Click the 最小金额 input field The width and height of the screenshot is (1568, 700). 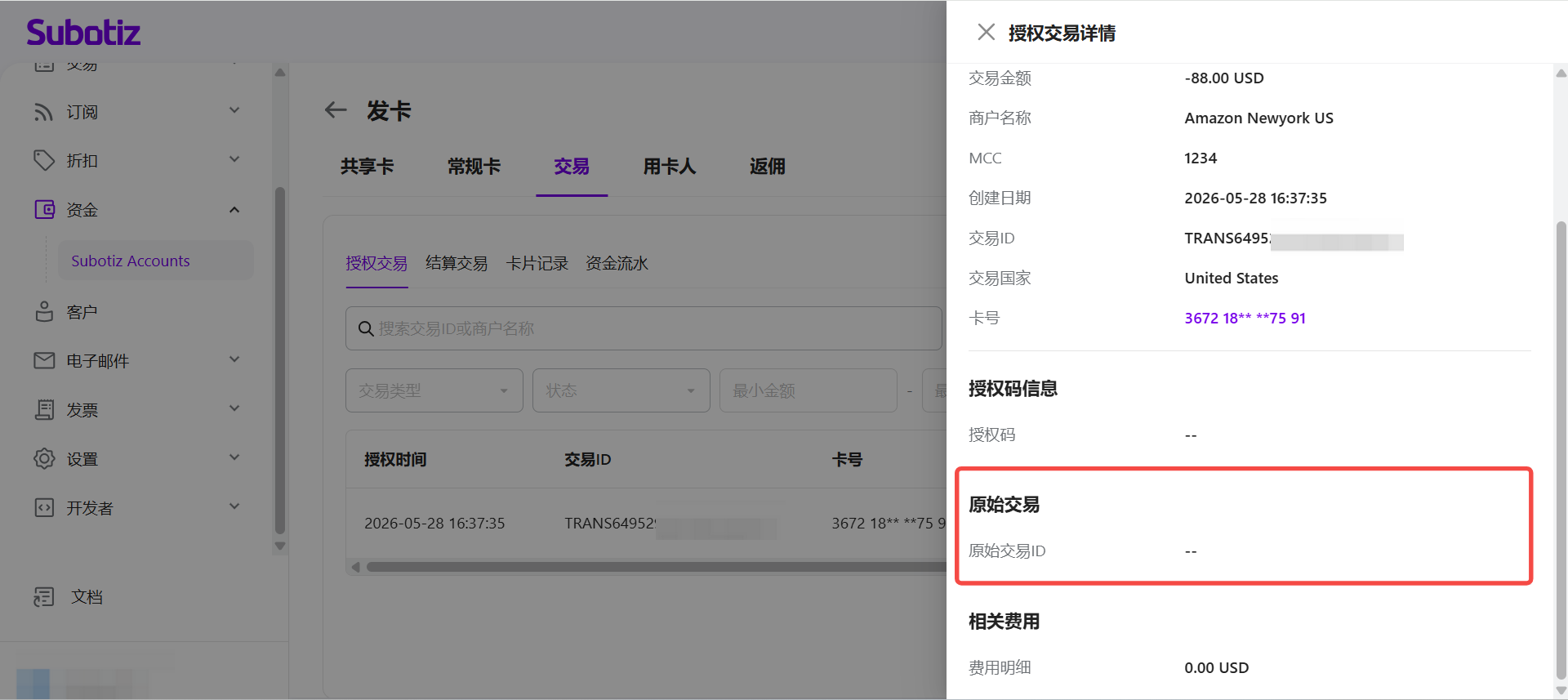coord(808,390)
